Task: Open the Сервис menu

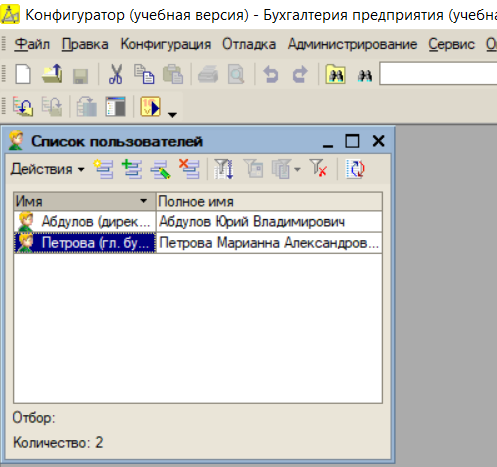Action: 451,44
